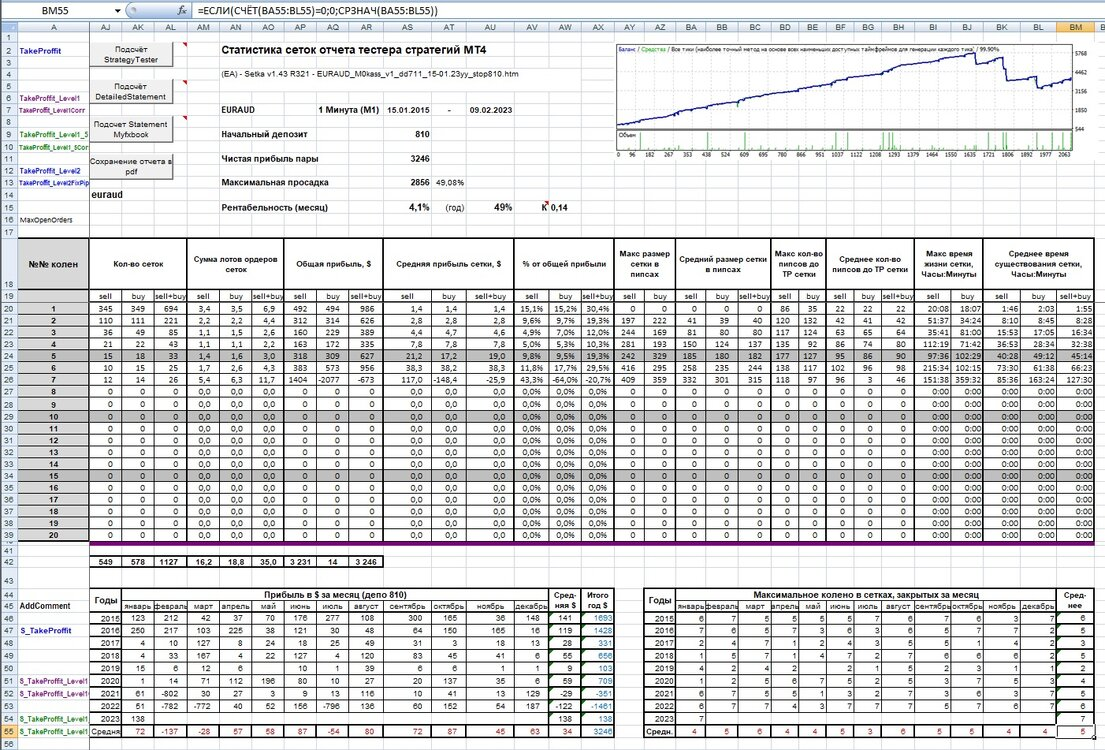Select column header AS

[x=407, y=27]
